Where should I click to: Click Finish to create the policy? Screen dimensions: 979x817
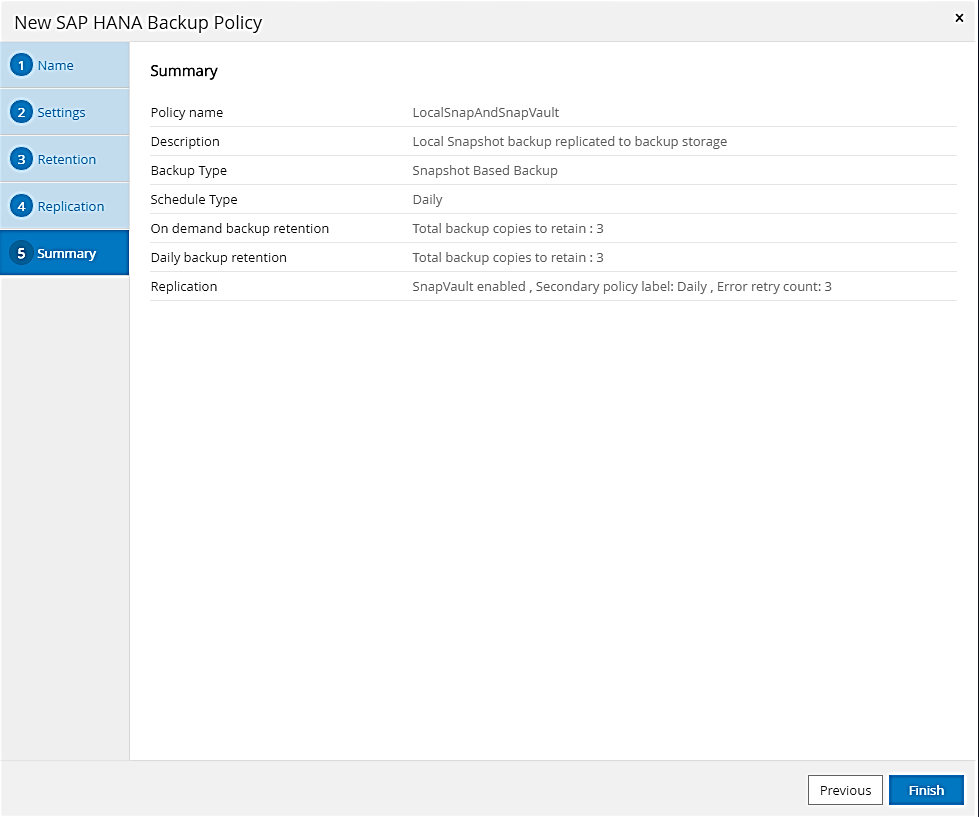coord(926,790)
